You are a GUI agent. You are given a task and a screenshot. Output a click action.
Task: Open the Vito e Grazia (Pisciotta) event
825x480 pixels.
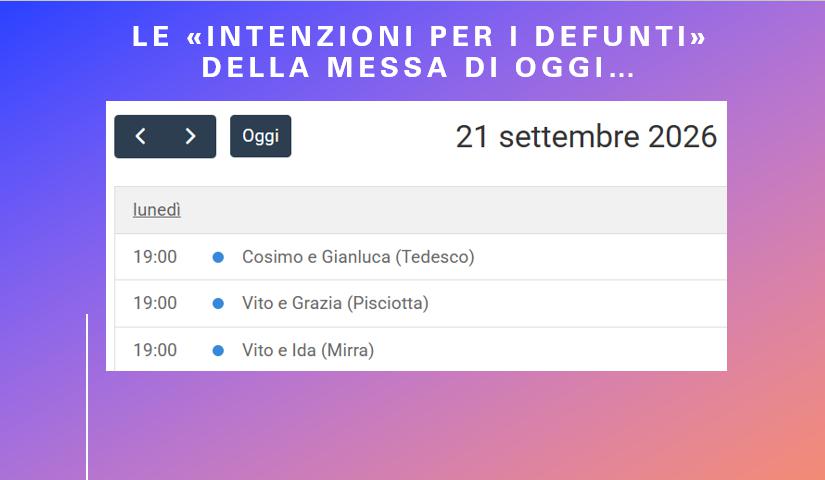[335, 303]
